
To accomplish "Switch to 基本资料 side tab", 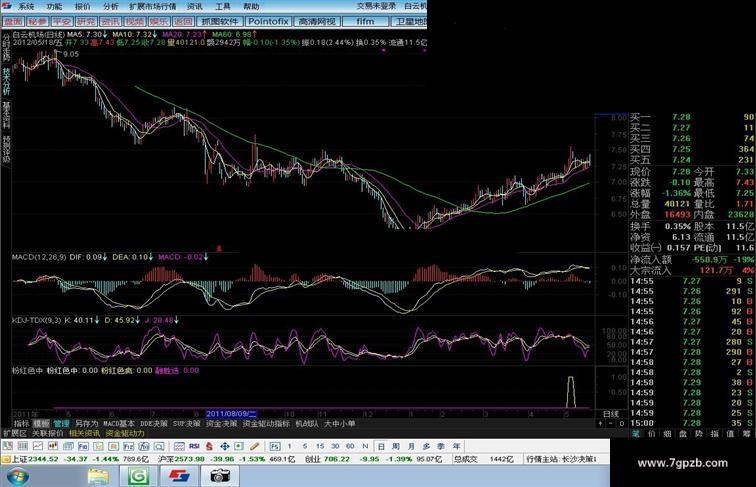I will pyautogui.click(x=6, y=115).
